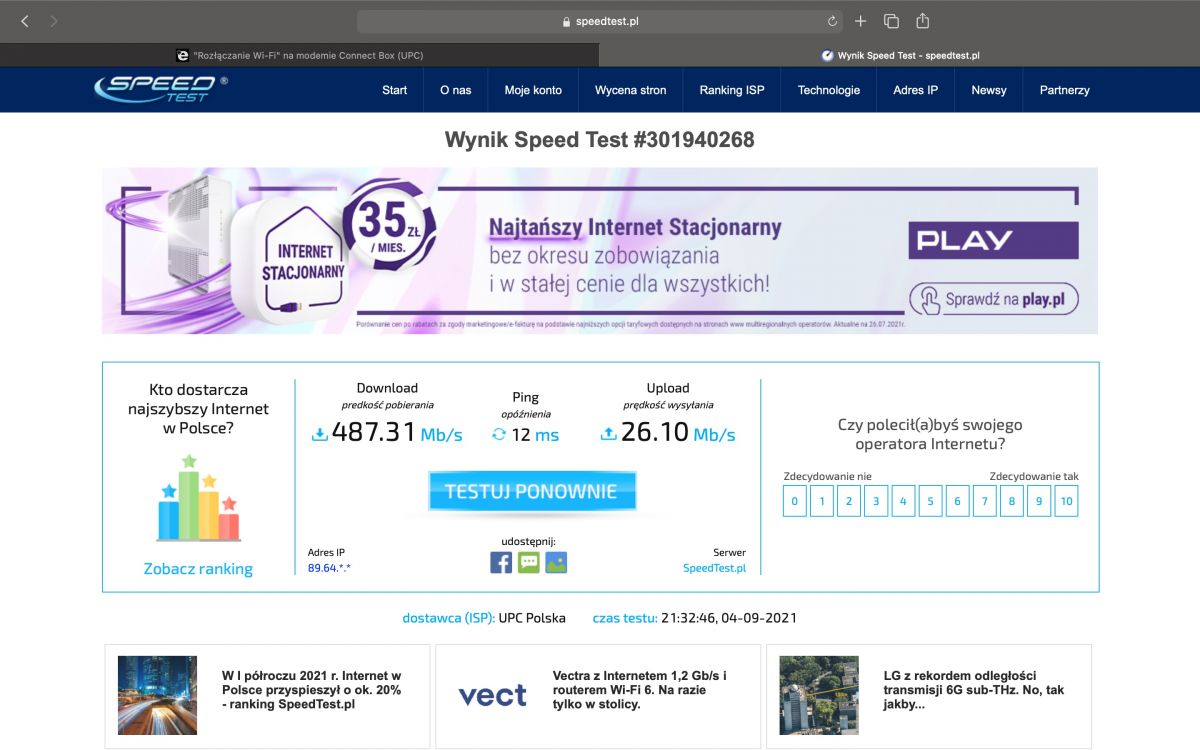The image size is (1200, 750).
Task: Click the 26.10 Mb/s upload value
Action: point(678,433)
